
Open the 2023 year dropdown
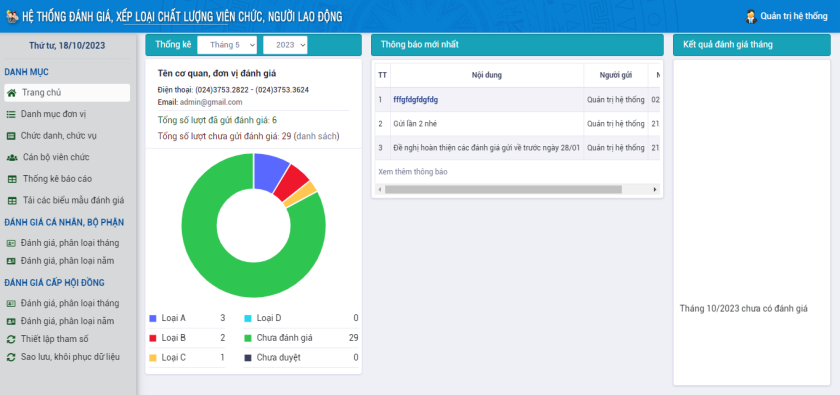(285, 45)
